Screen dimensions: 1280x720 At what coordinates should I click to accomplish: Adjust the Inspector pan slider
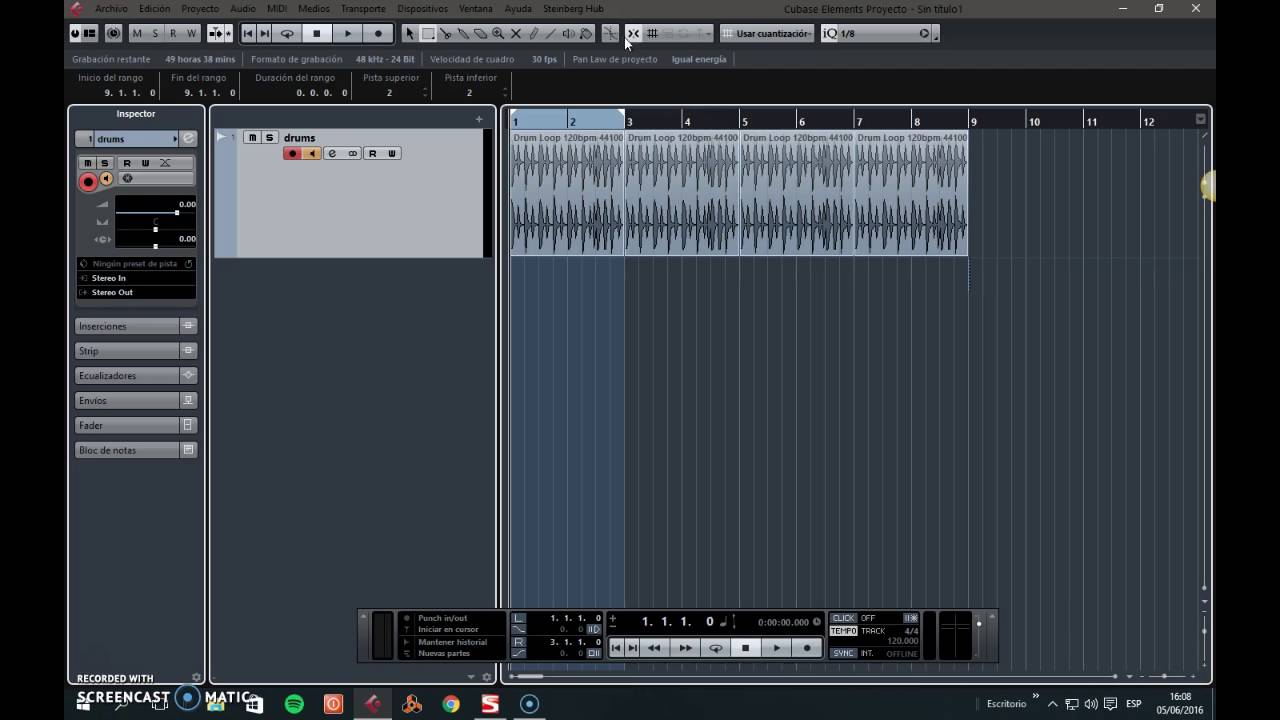154,229
